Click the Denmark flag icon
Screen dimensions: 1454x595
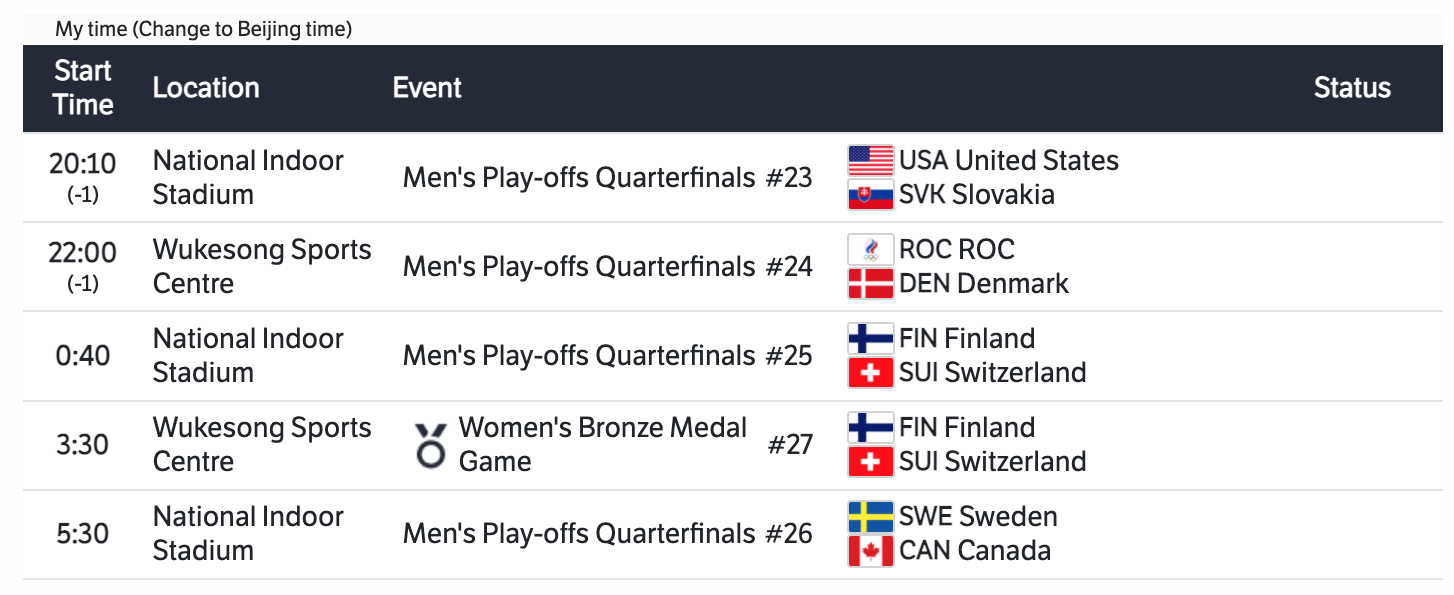[870, 284]
